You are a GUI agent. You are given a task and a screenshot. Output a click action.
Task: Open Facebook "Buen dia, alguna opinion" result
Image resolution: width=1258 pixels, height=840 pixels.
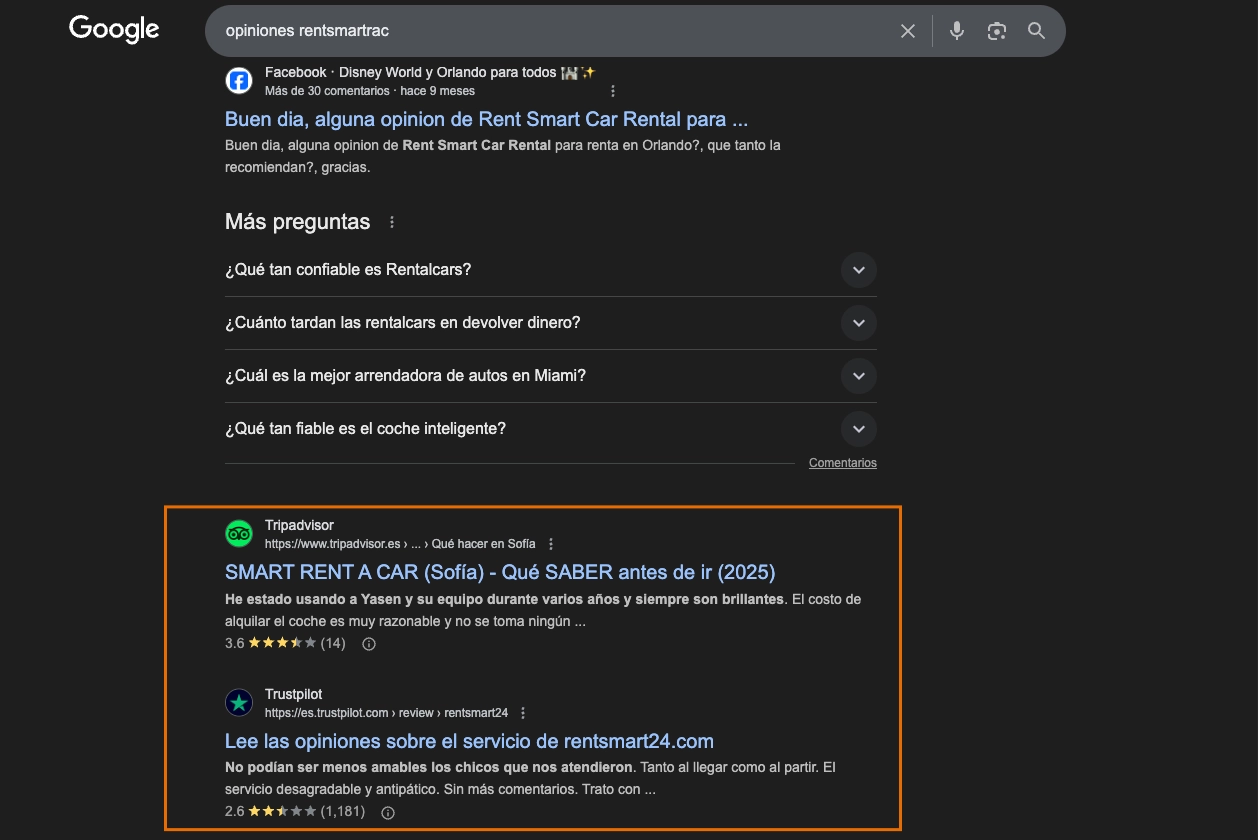coord(486,119)
